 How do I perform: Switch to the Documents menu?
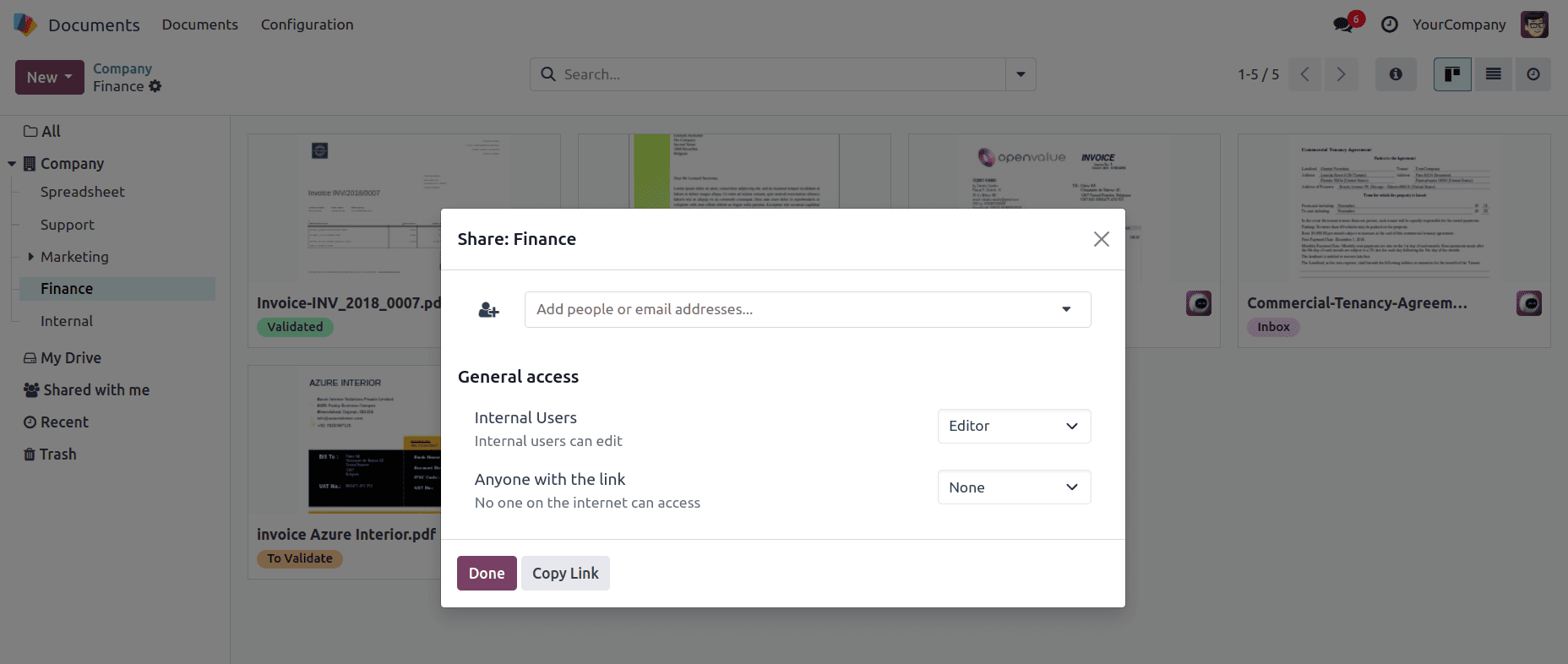(199, 24)
